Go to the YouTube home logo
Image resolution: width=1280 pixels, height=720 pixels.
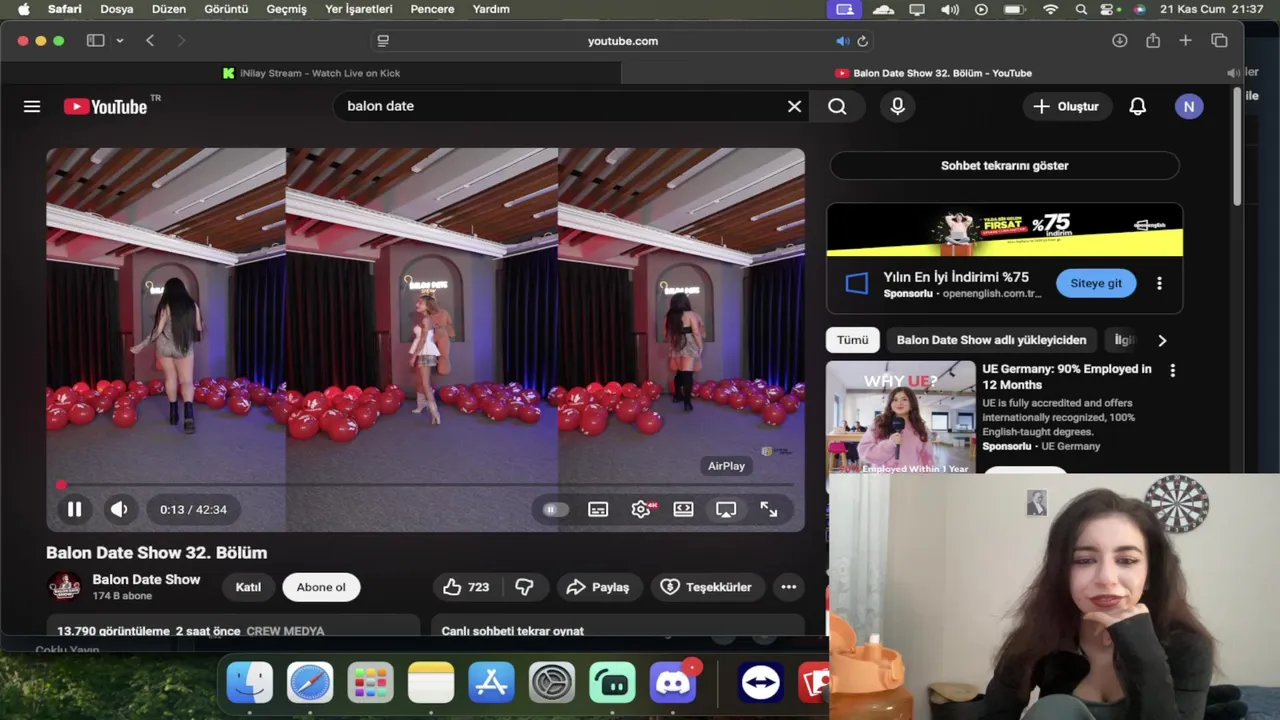[x=106, y=106]
